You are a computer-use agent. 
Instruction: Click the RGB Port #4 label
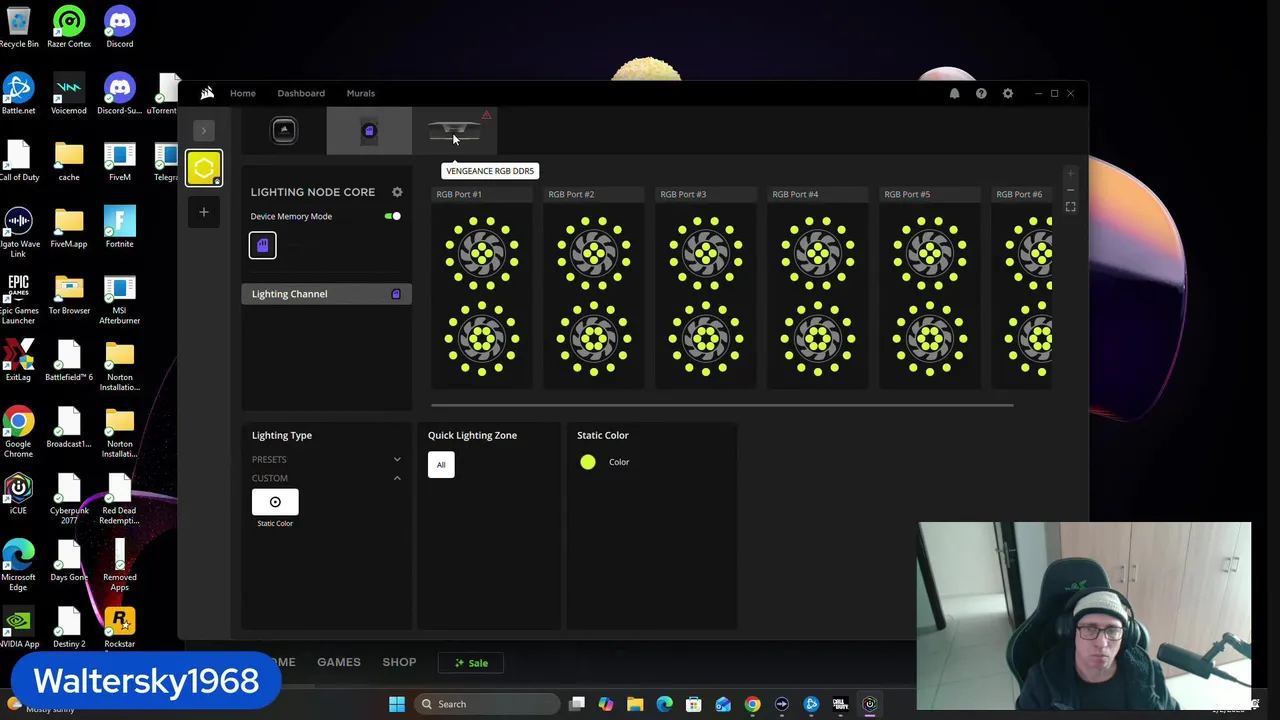(795, 194)
